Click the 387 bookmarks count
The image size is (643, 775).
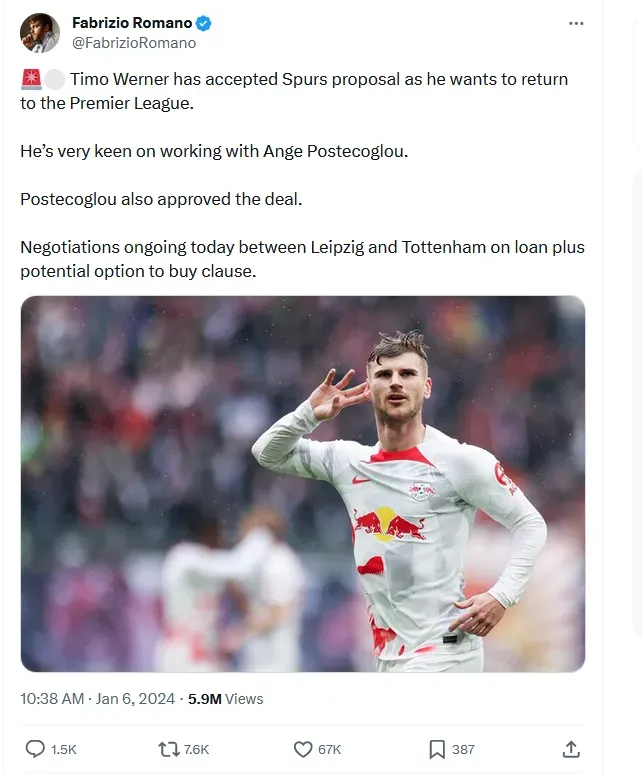(463, 749)
